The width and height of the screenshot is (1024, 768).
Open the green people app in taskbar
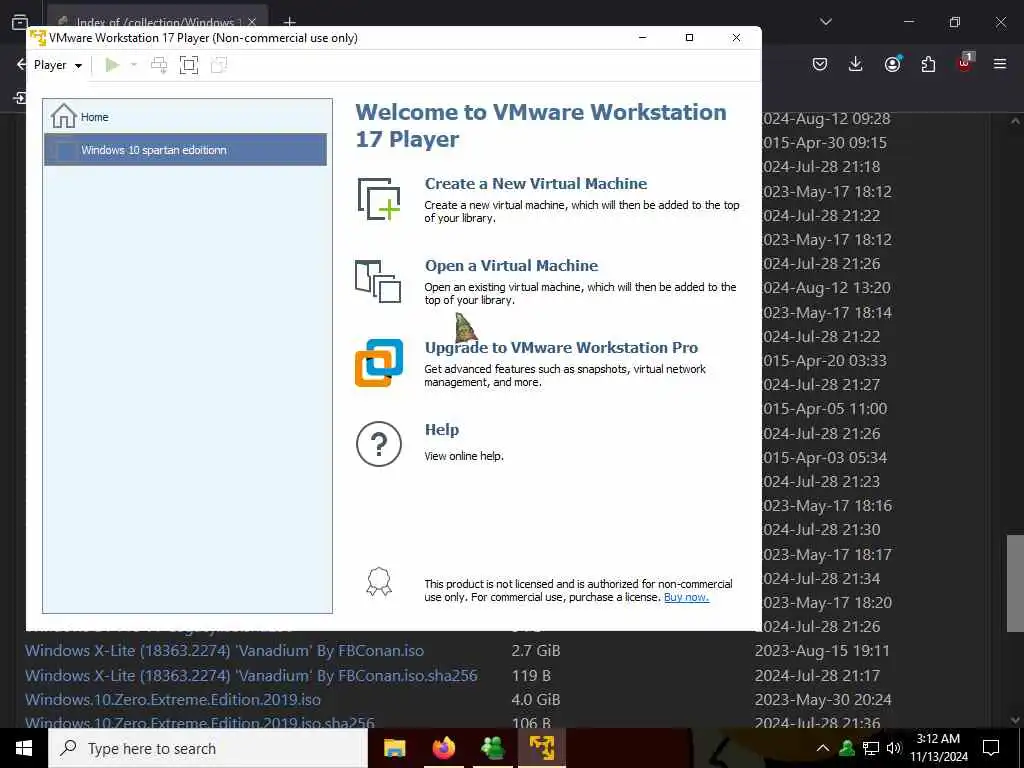point(493,748)
